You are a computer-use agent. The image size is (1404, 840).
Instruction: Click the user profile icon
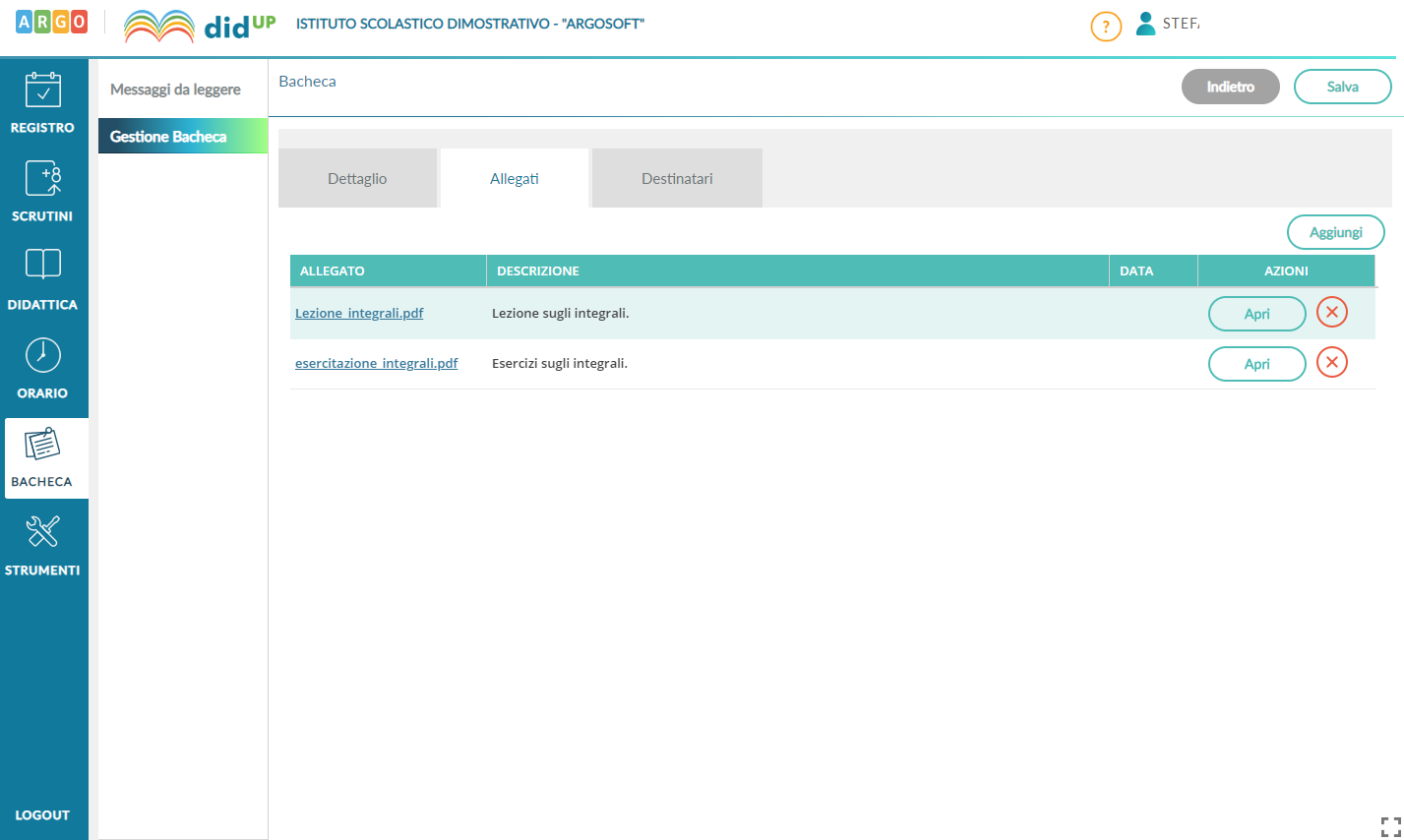tap(1145, 24)
